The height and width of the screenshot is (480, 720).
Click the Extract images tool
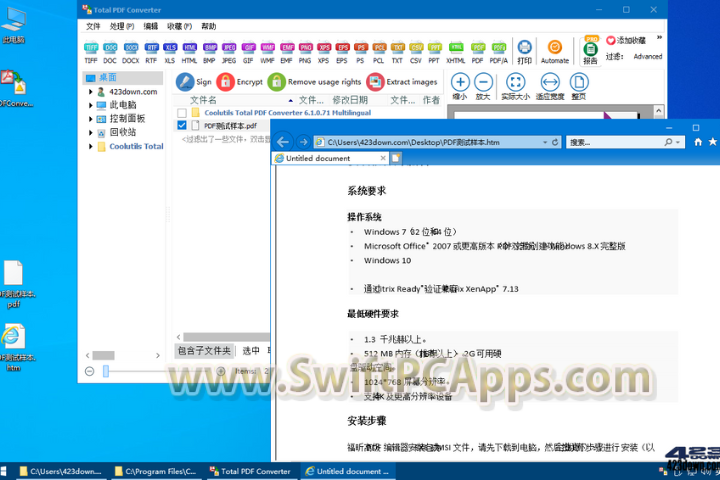click(402, 82)
